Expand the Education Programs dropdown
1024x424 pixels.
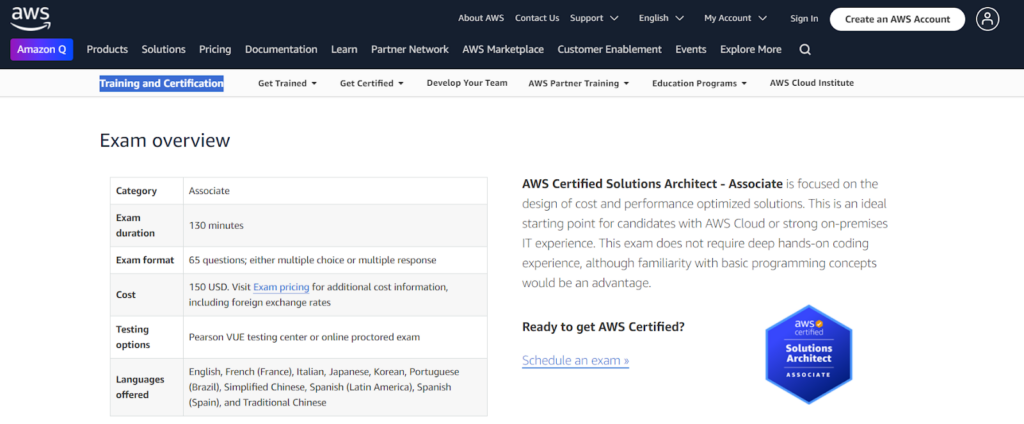click(x=699, y=84)
